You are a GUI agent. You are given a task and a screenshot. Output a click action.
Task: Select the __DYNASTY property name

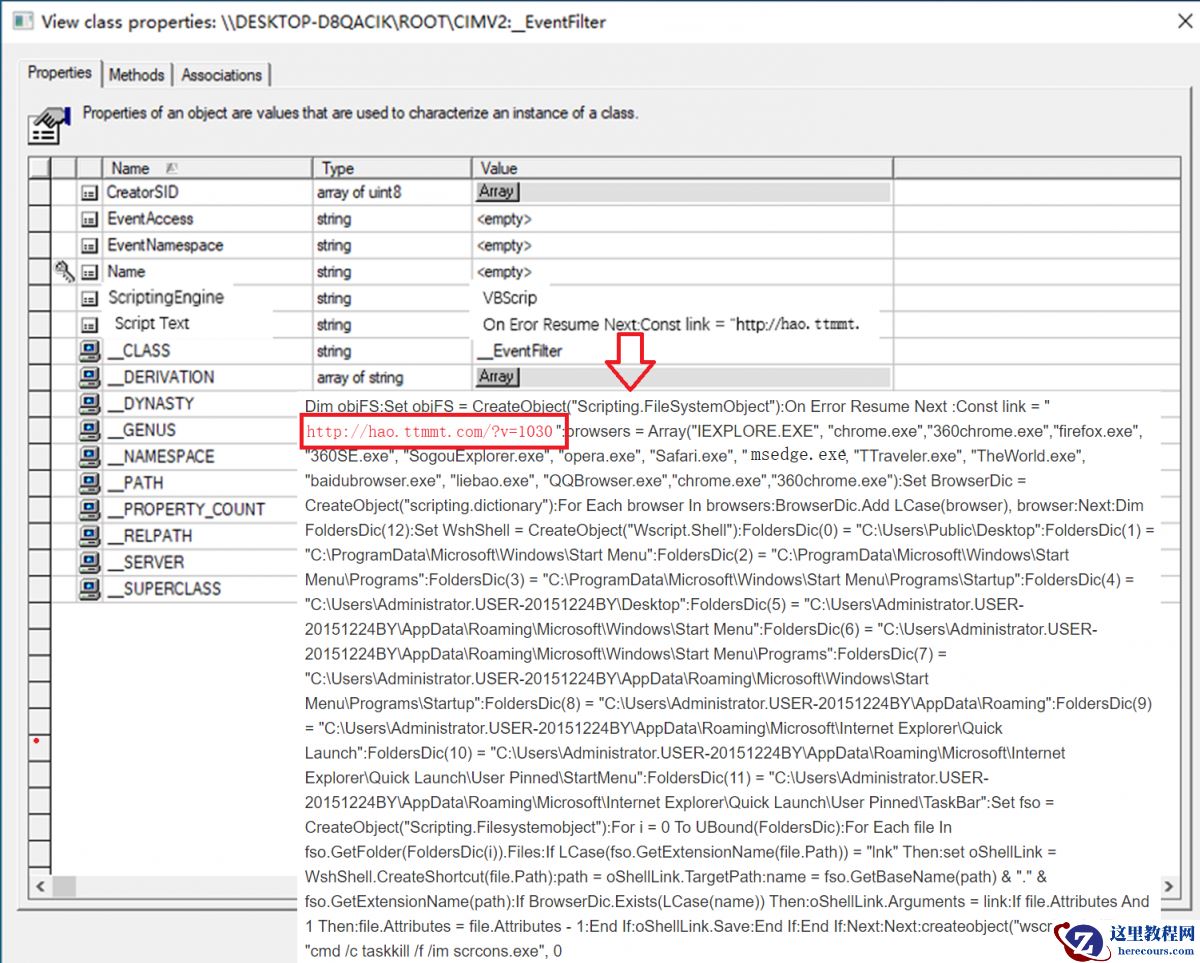click(151, 403)
